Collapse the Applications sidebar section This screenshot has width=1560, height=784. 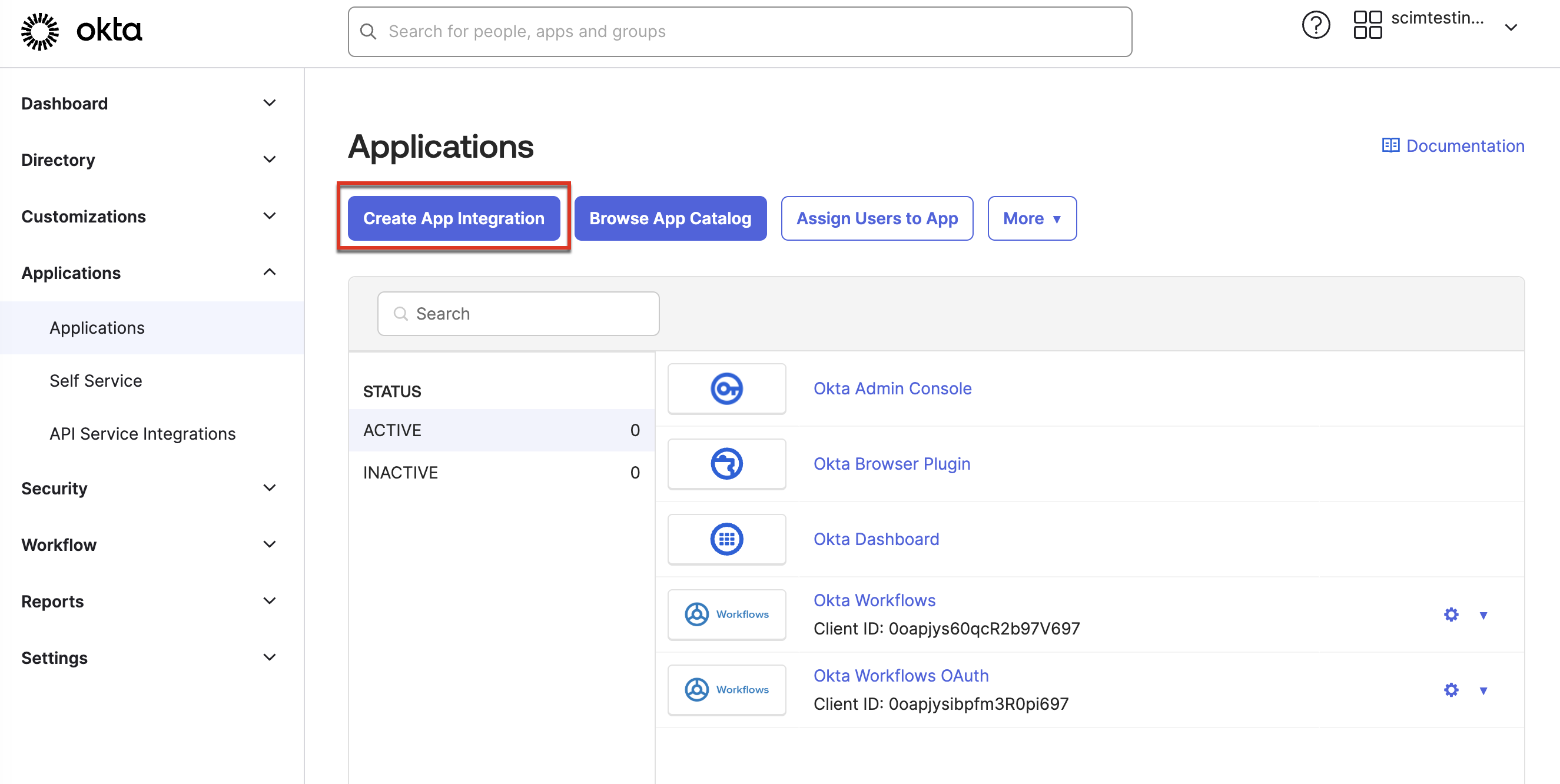tap(269, 272)
